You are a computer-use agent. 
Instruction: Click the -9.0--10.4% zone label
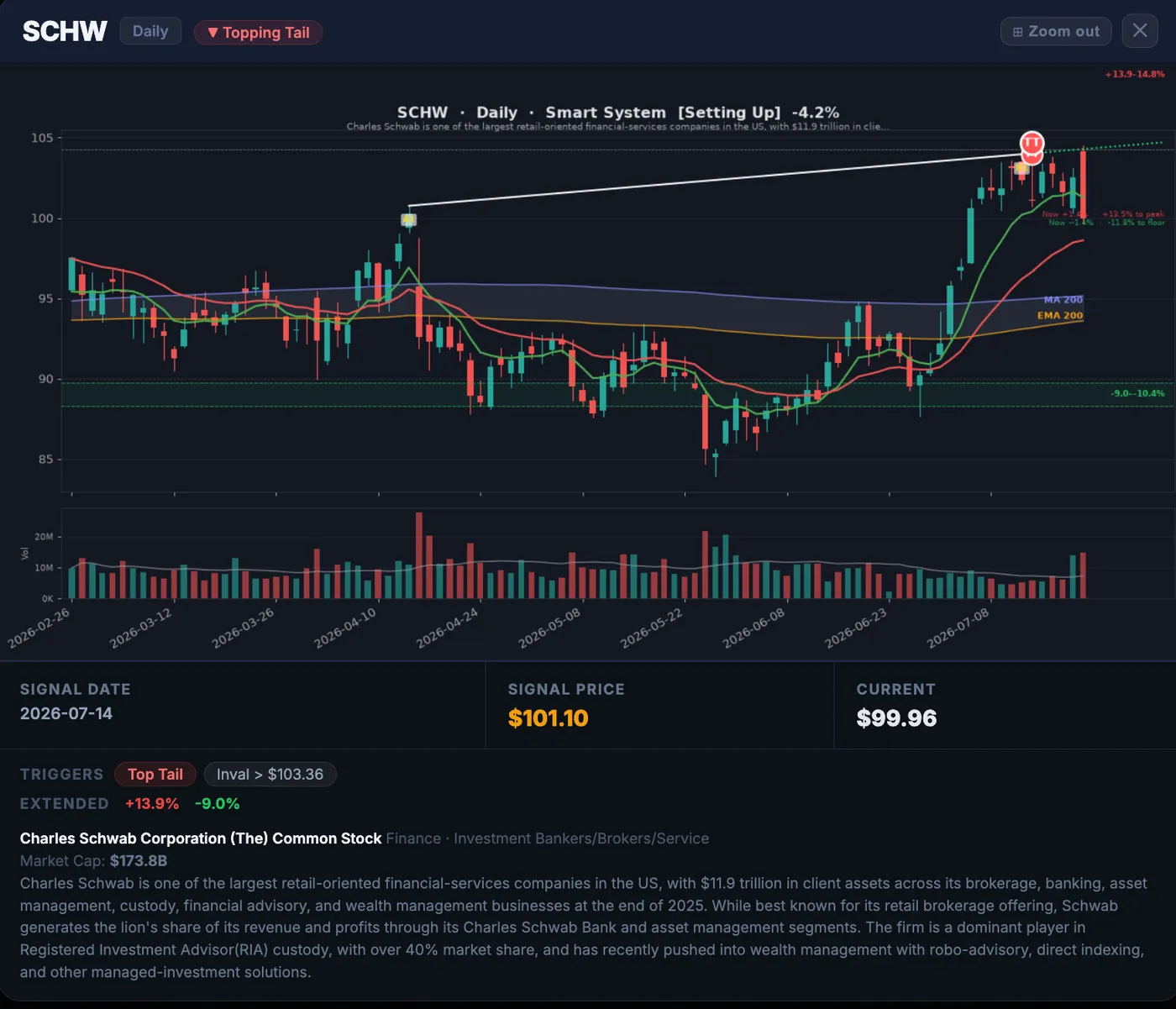(1137, 393)
